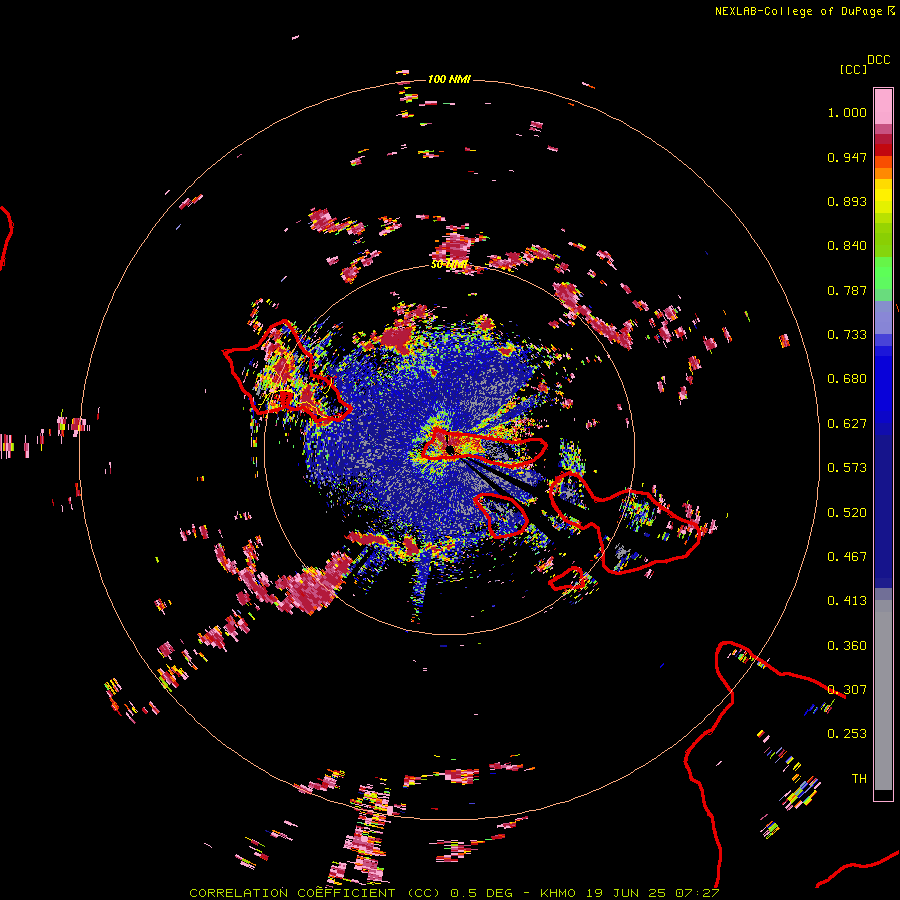The image size is (900, 900).
Task: Select the 0.573 legend value
Action: 847,468
